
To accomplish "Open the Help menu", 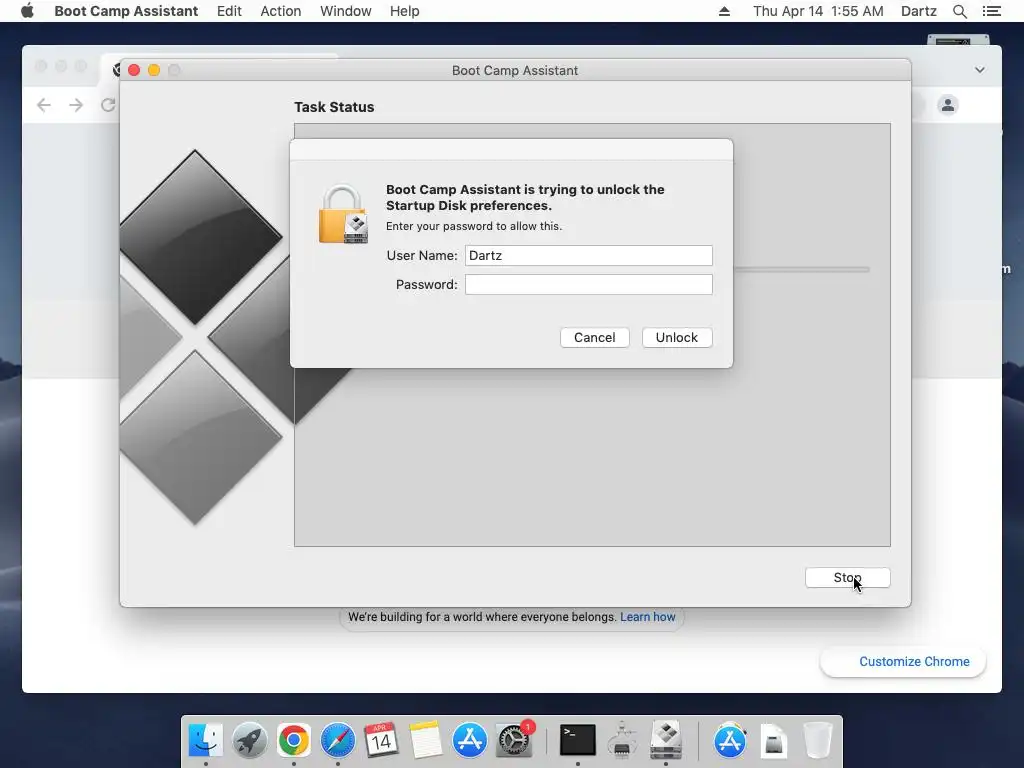I will pos(404,11).
